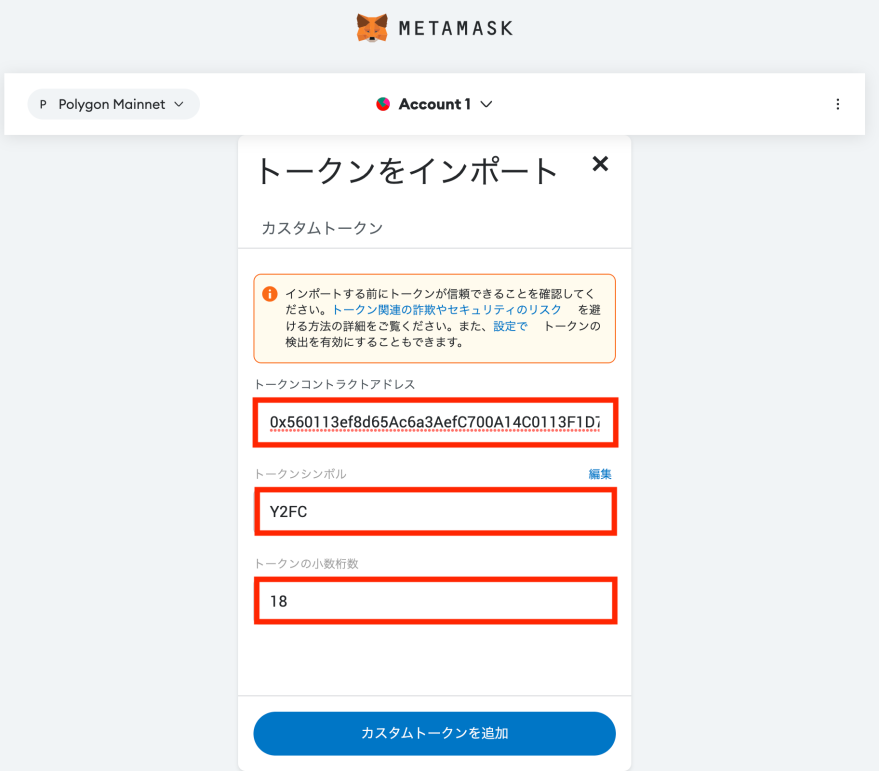Screen dimensions: 879x771
Task: Click the Account 1 colored avatar icon
Action: tap(383, 104)
